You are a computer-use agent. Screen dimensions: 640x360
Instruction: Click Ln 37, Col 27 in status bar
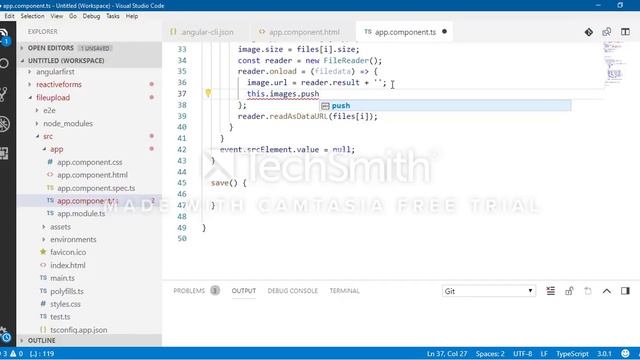pyautogui.click(x=447, y=354)
